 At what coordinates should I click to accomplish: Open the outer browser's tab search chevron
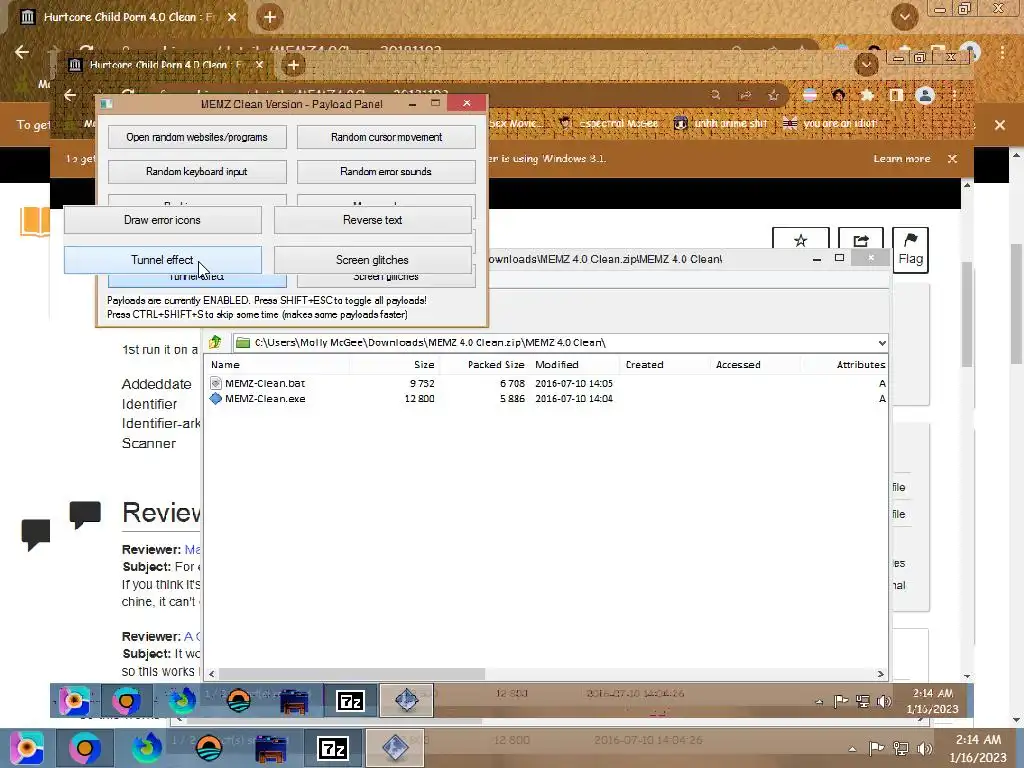click(904, 17)
